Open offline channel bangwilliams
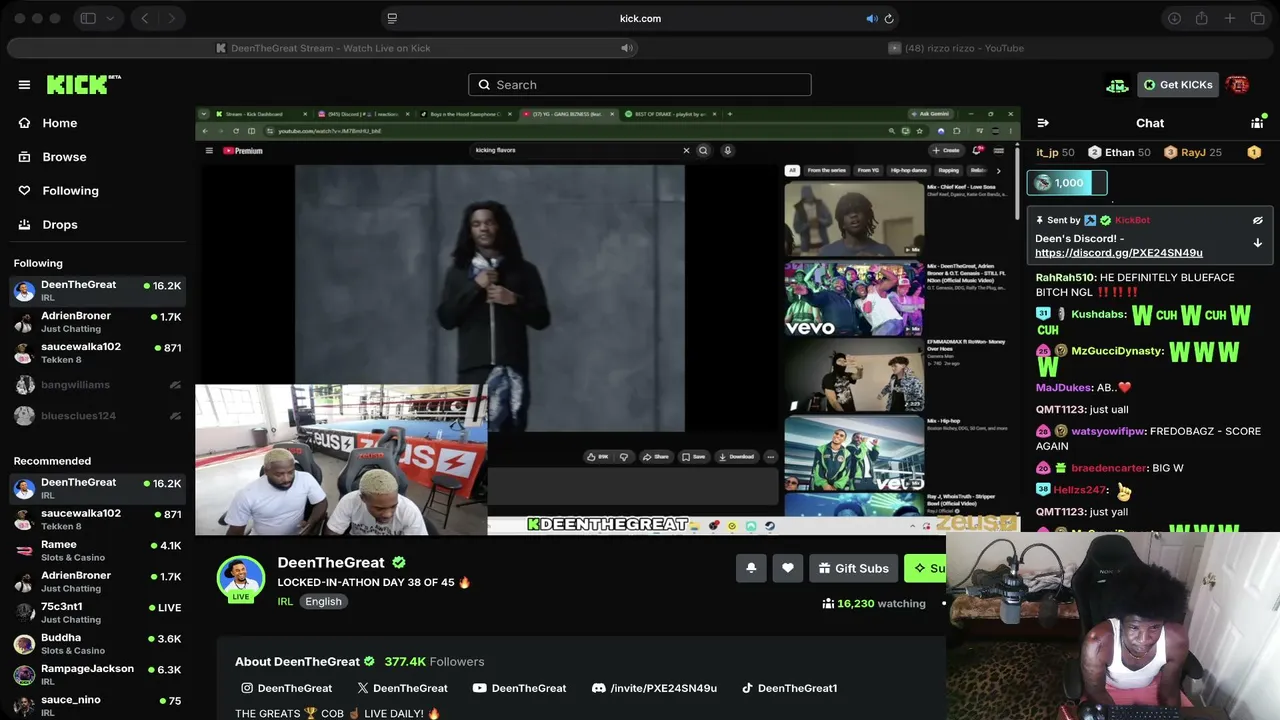Image resolution: width=1280 pixels, height=720 pixels. pyautogui.click(x=97, y=385)
